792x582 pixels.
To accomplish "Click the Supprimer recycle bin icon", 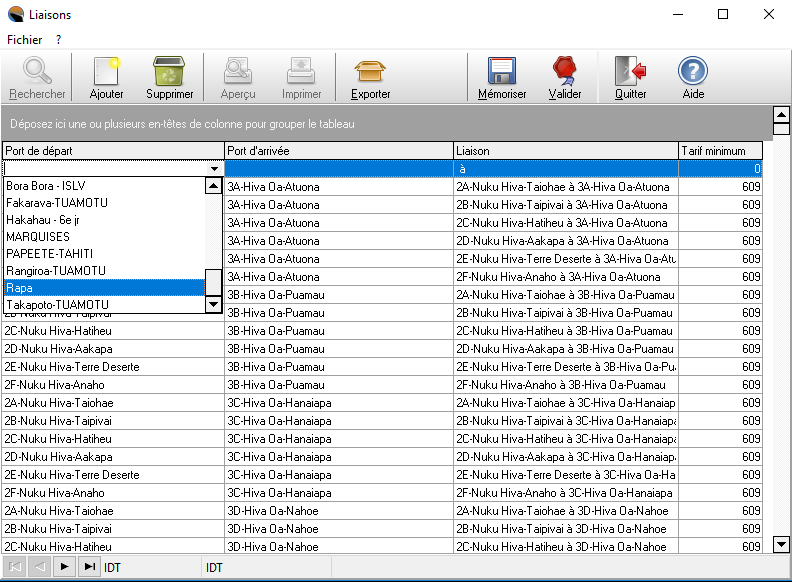I will tap(169, 72).
